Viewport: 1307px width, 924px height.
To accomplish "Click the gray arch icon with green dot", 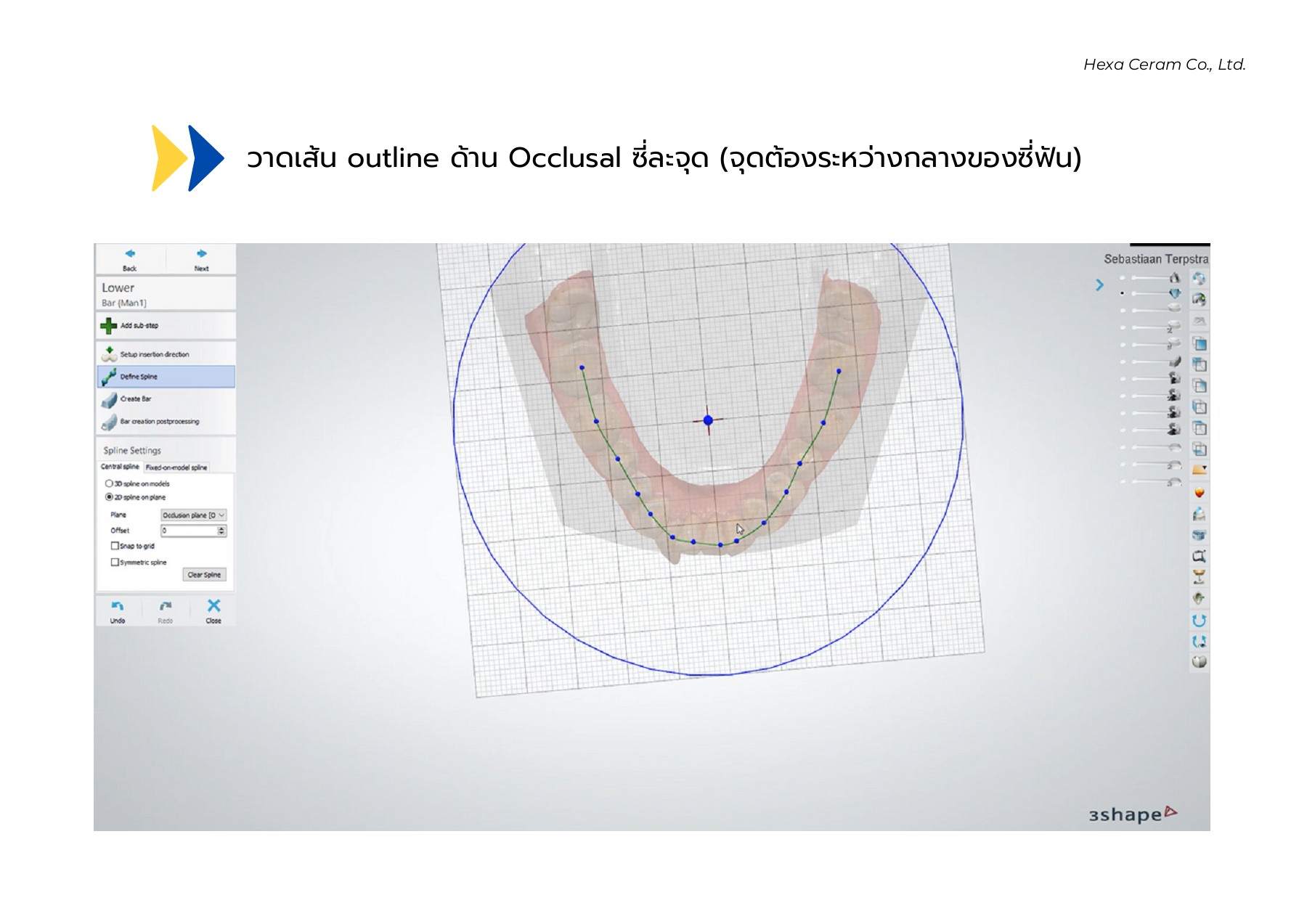I will pyautogui.click(x=1199, y=299).
